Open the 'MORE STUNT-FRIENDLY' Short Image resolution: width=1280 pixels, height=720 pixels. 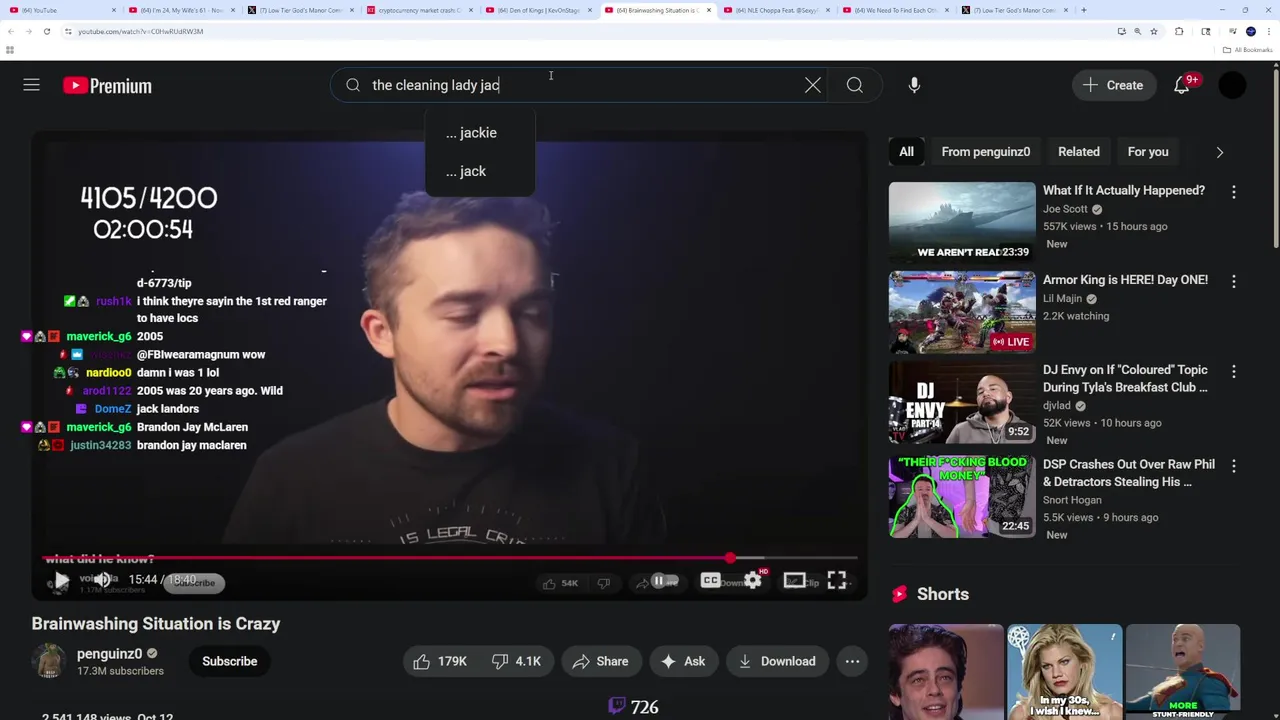click(x=1183, y=672)
